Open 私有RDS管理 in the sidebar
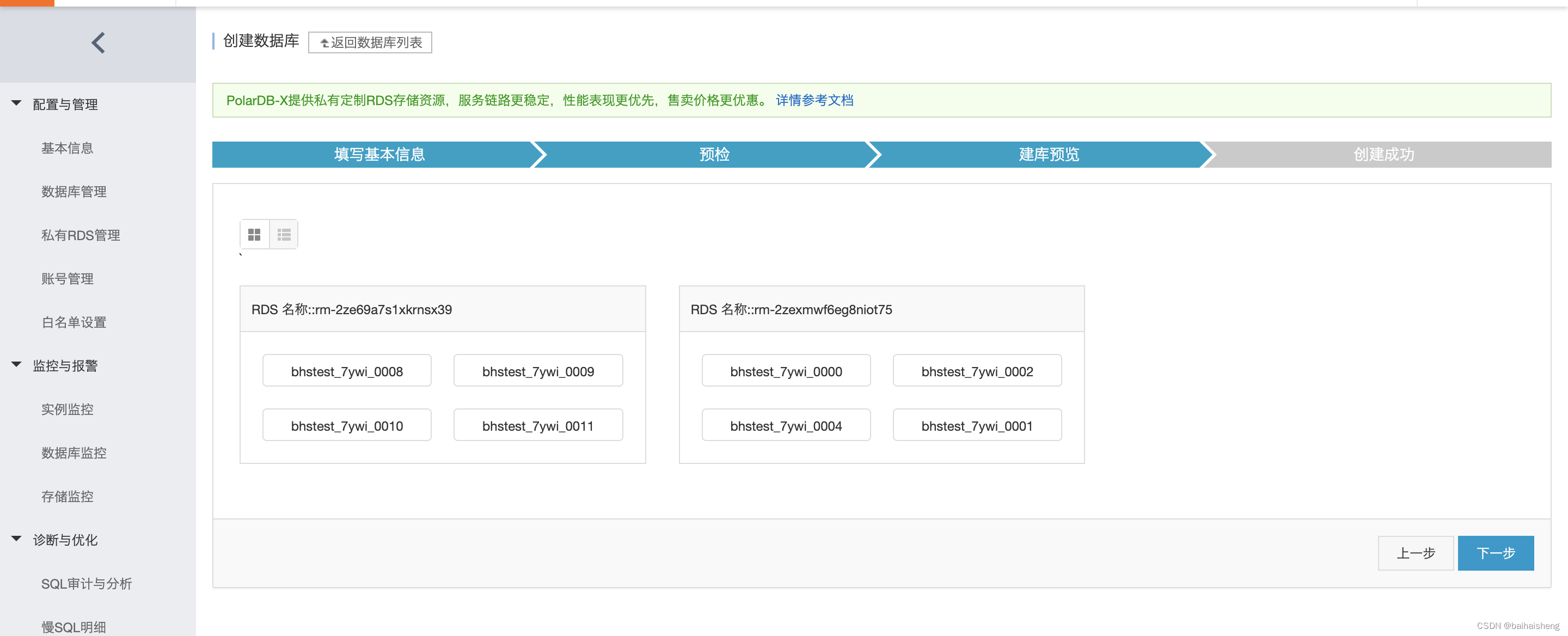Image resolution: width=1568 pixels, height=636 pixels. click(81, 235)
